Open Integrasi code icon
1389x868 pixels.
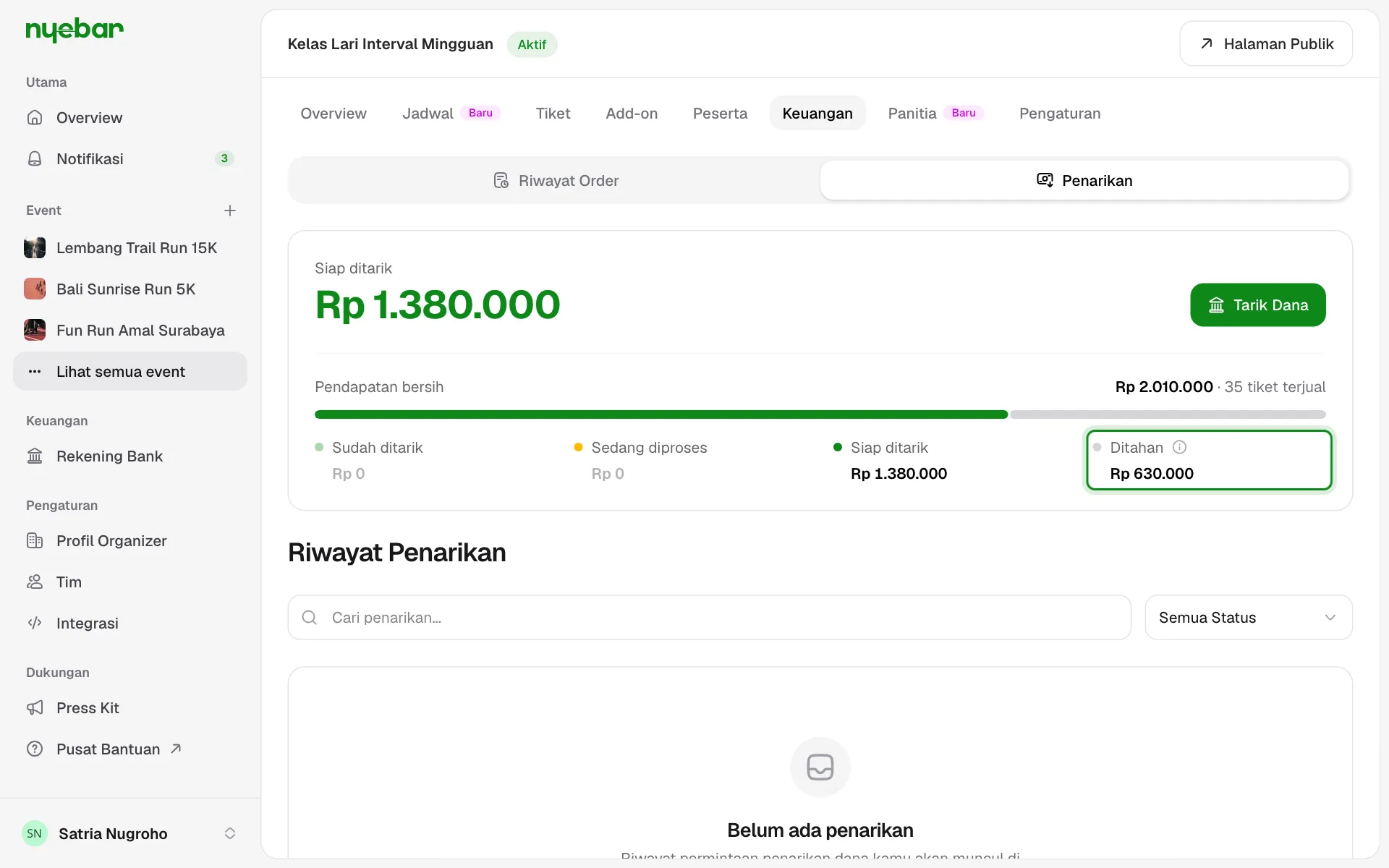pyautogui.click(x=35, y=624)
